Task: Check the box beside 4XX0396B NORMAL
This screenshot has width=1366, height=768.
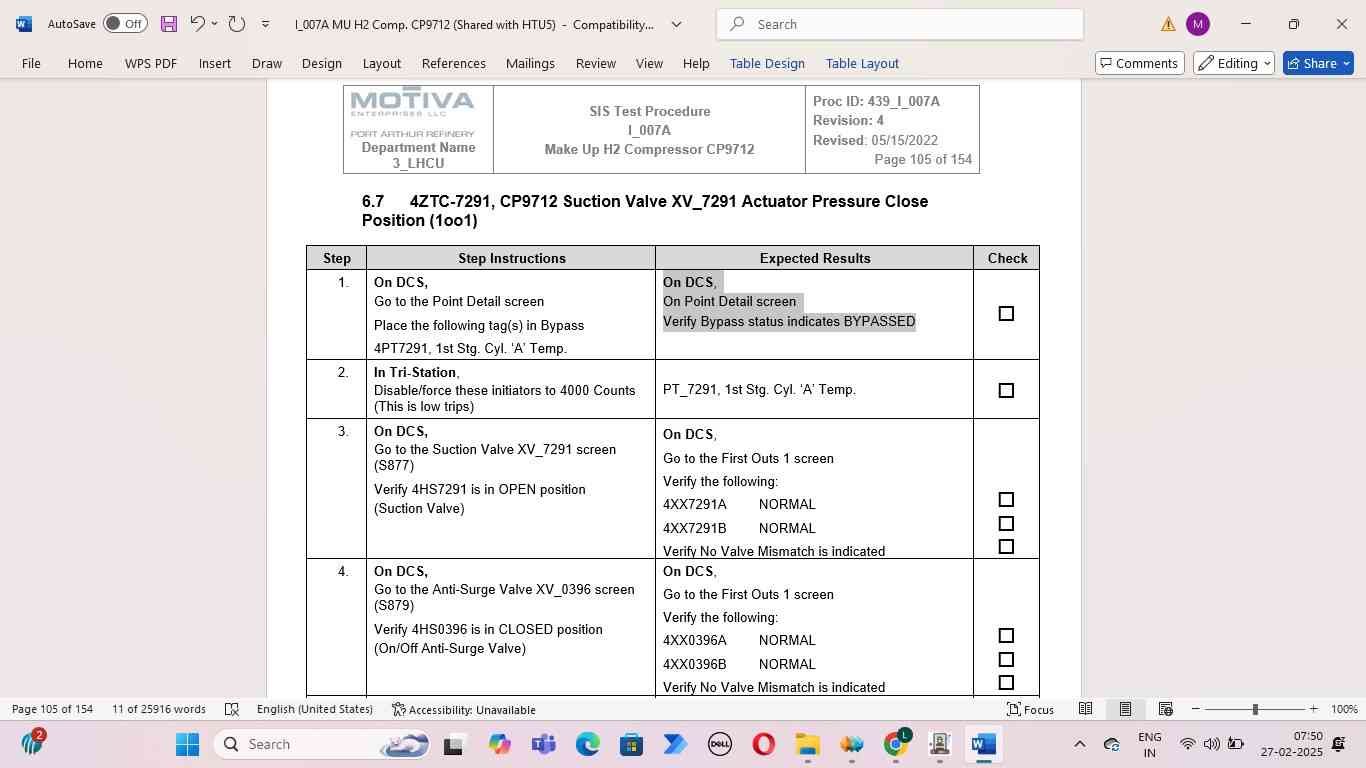Action: [x=1006, y=660]
